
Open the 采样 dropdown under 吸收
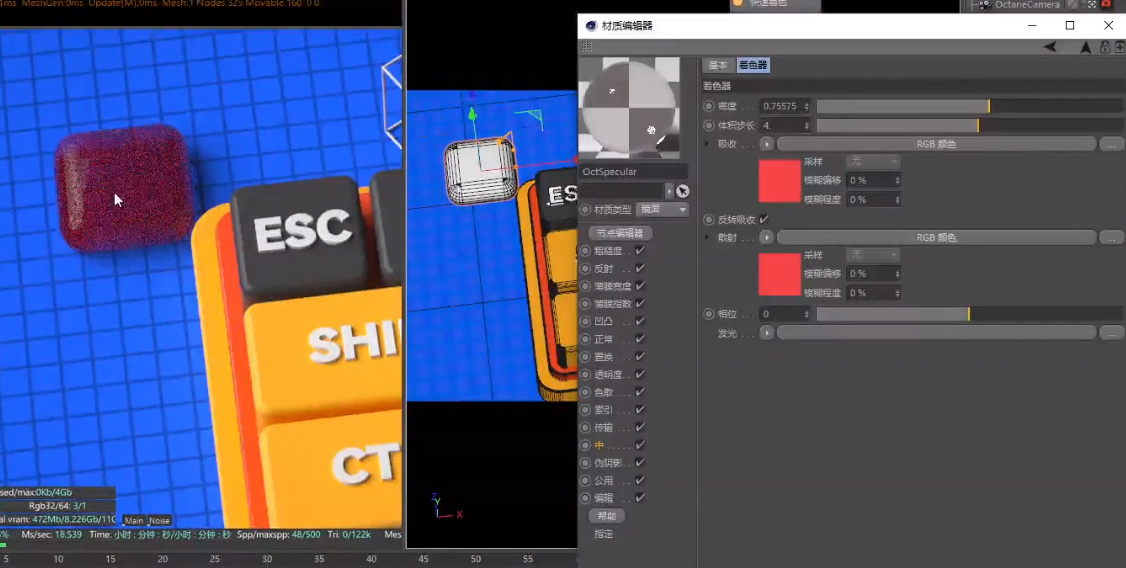pos(873,162)
